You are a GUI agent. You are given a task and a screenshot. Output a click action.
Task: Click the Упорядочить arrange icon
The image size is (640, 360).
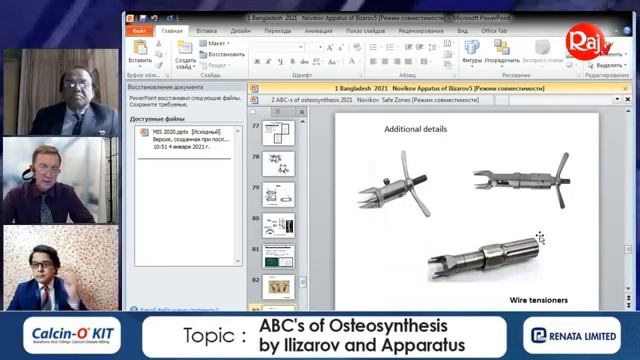click(502, 47)
